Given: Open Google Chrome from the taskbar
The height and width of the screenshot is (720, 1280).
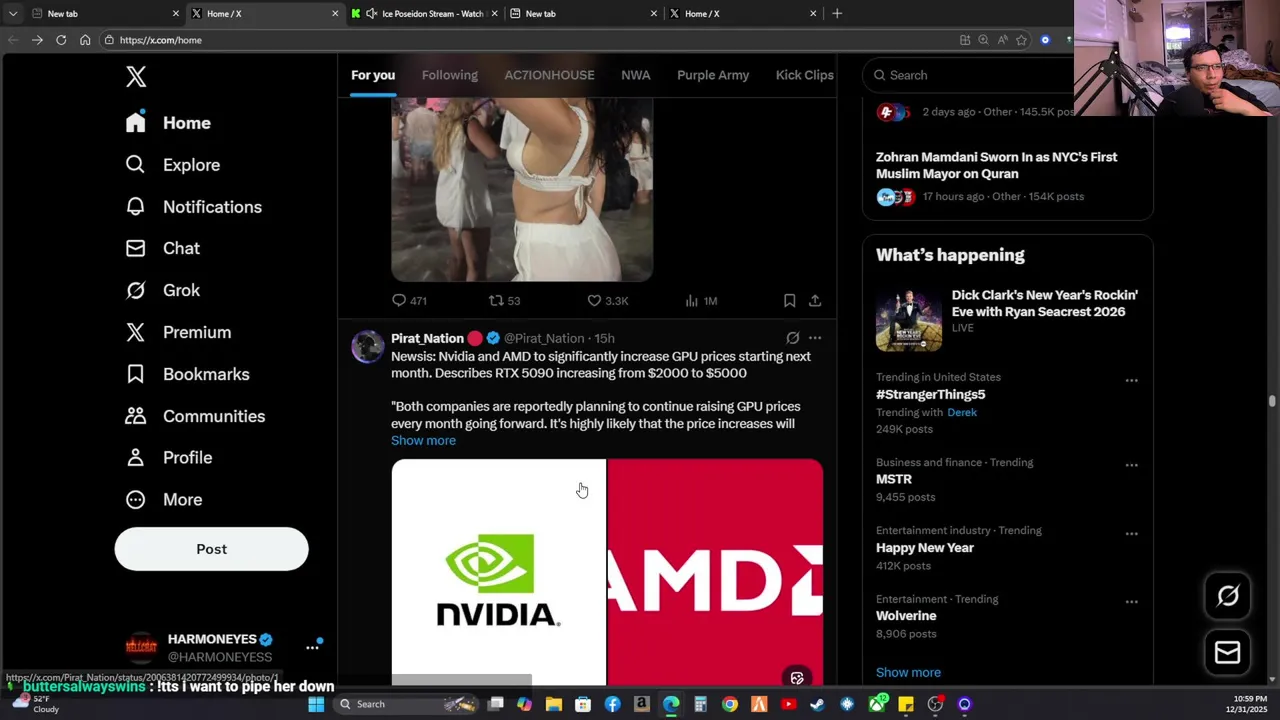Looking at the screenshot, I should coord(730,704).
